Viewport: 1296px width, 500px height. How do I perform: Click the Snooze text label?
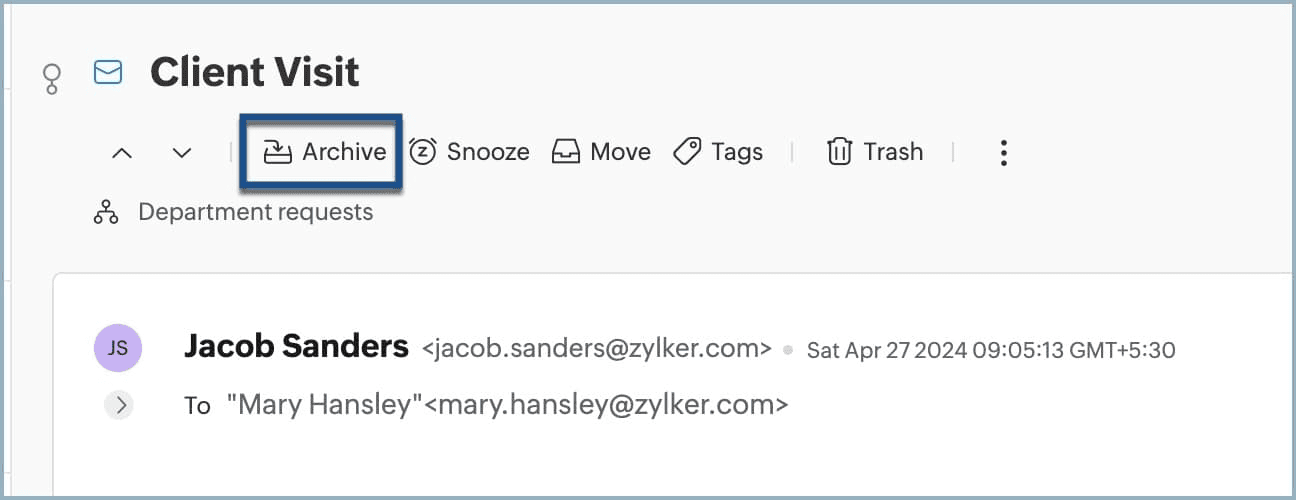coord(488,152)
